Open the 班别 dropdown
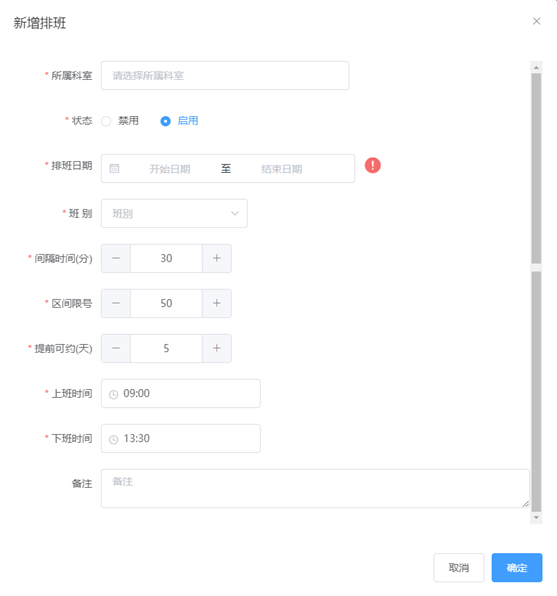557x596 pixels. point(174,214)
